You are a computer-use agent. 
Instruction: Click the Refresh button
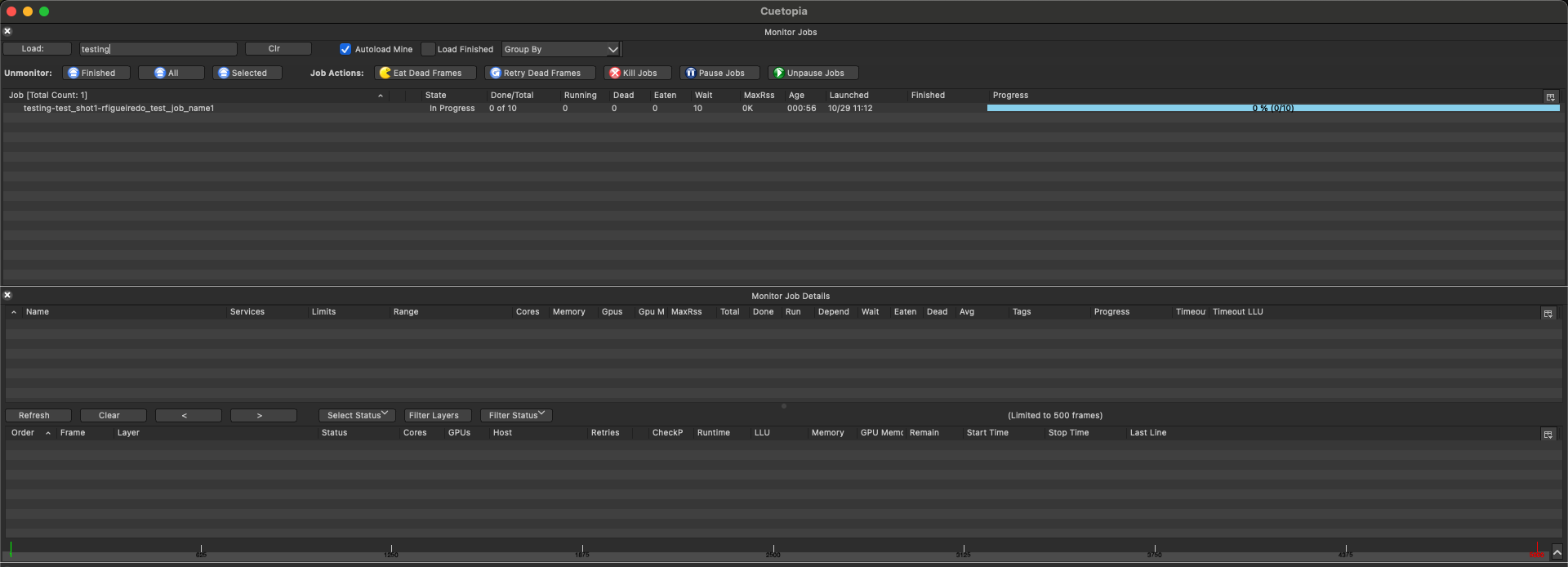point(38,415)
